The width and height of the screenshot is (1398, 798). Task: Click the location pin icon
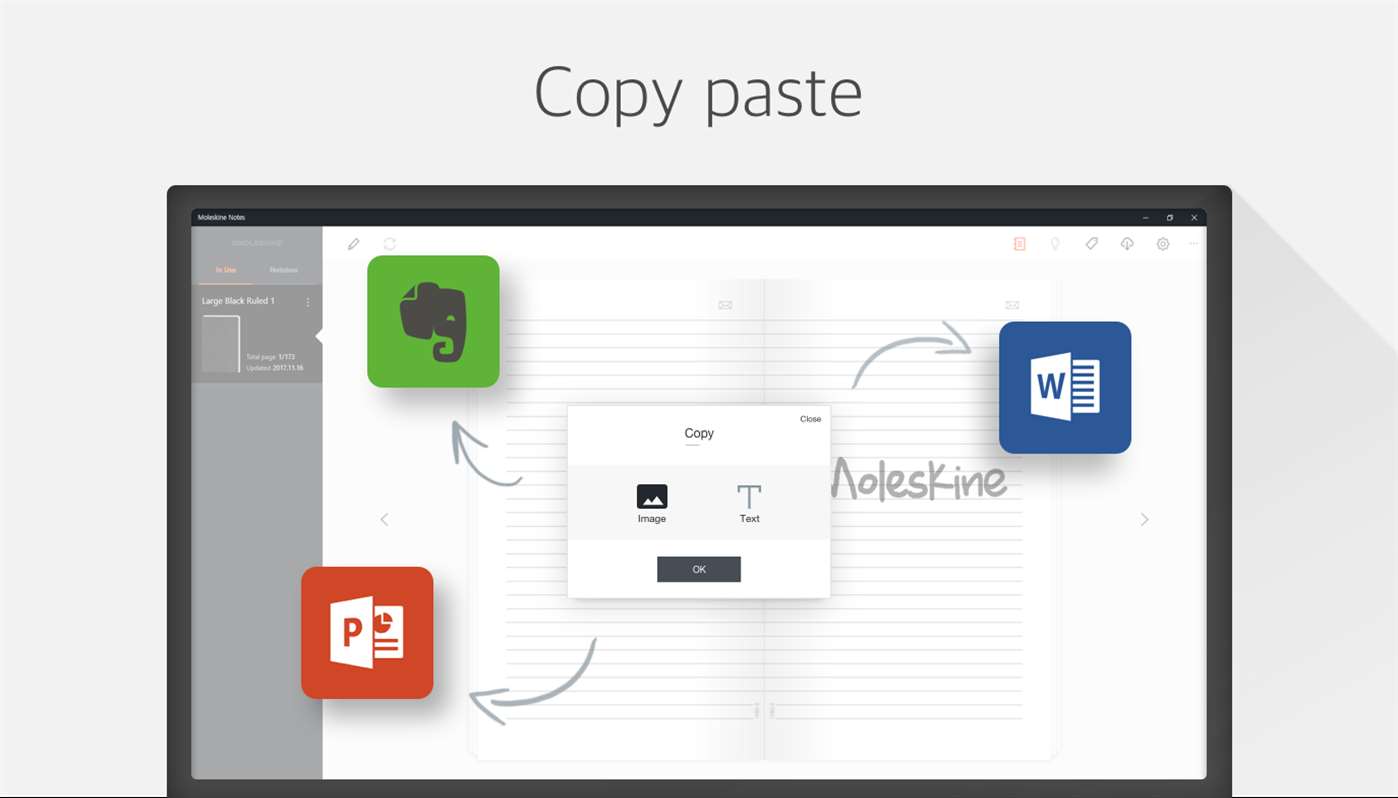tap(1055, 244)
